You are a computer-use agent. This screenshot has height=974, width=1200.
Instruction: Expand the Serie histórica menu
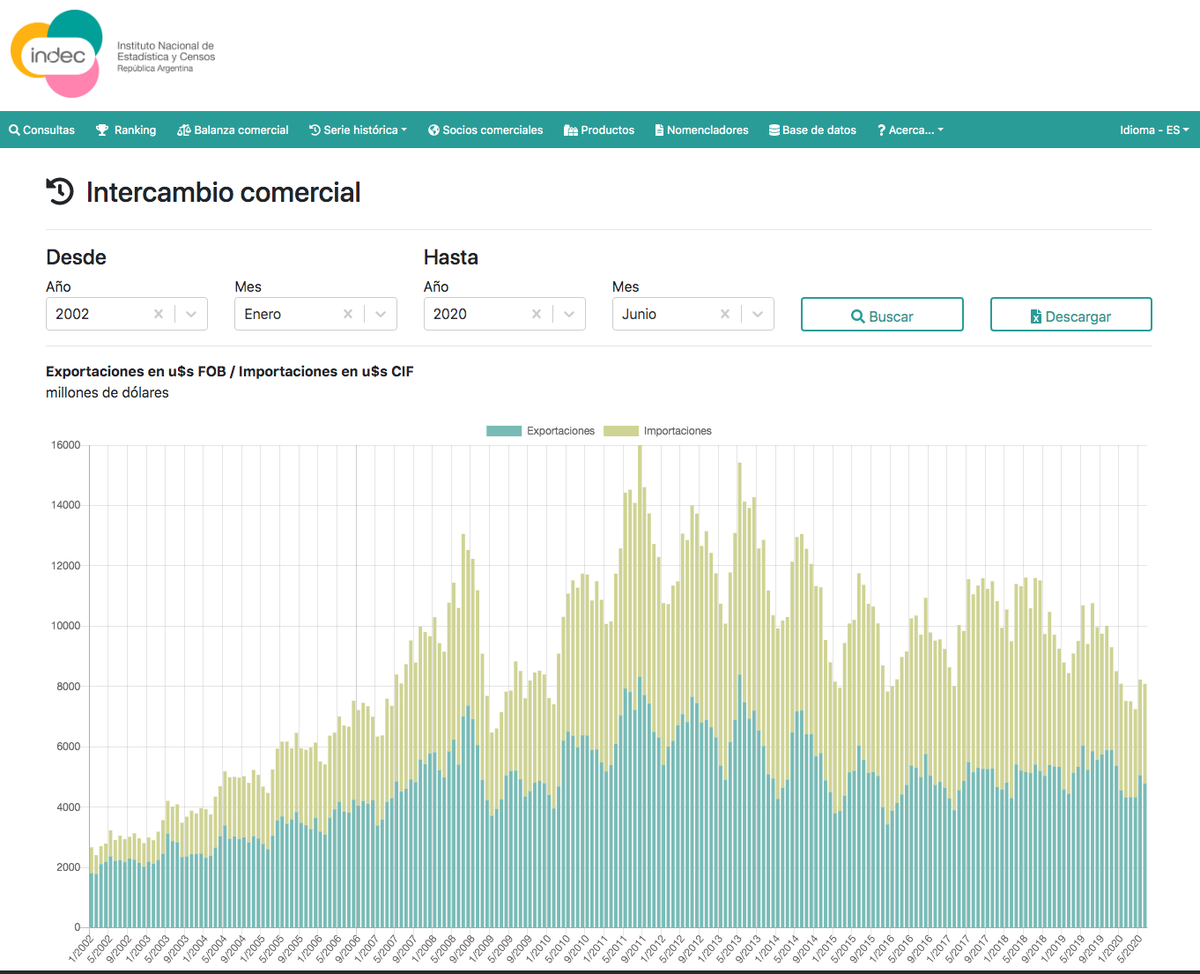click(x=358, y=130)
